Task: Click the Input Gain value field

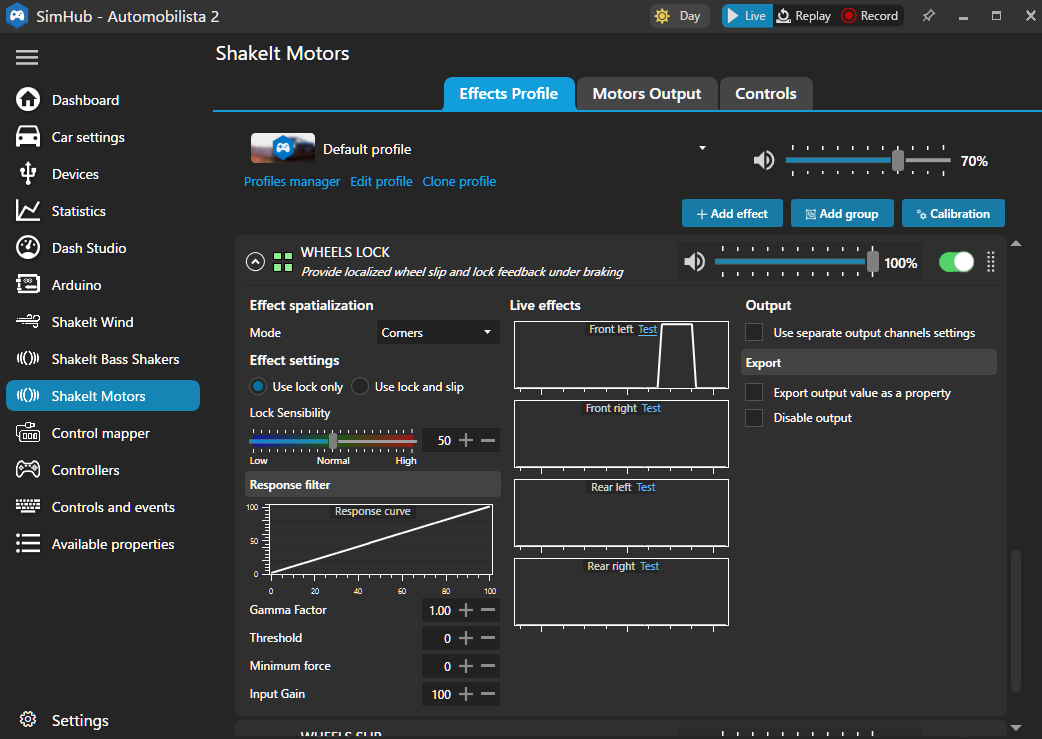Action: pos(439,694)
